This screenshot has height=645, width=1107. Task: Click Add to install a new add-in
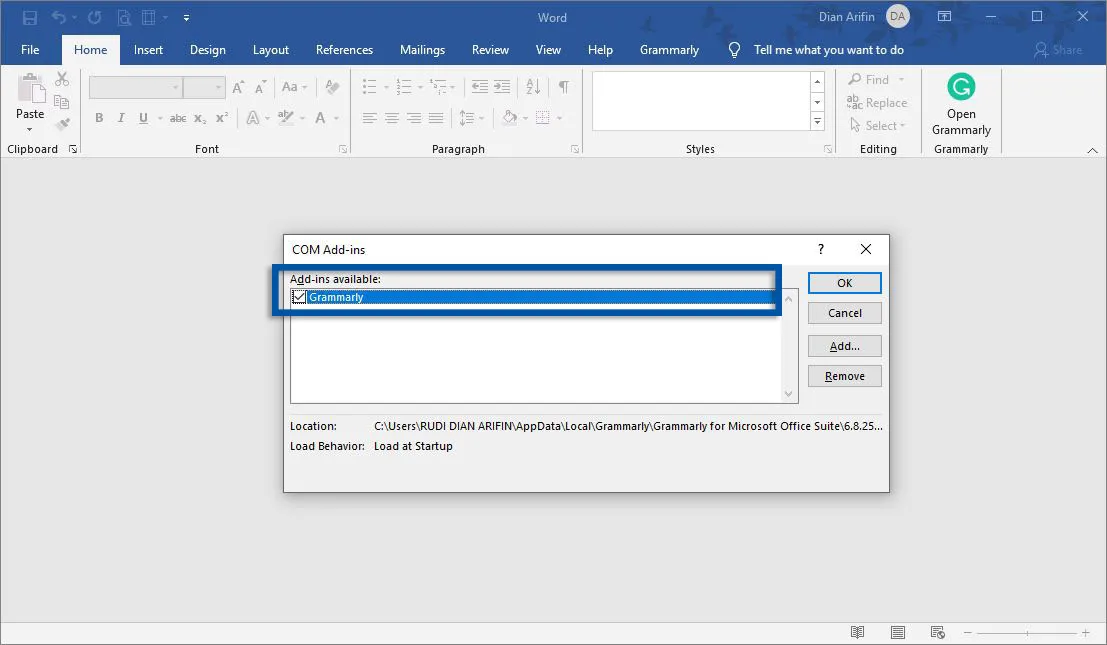coord(845,346)
